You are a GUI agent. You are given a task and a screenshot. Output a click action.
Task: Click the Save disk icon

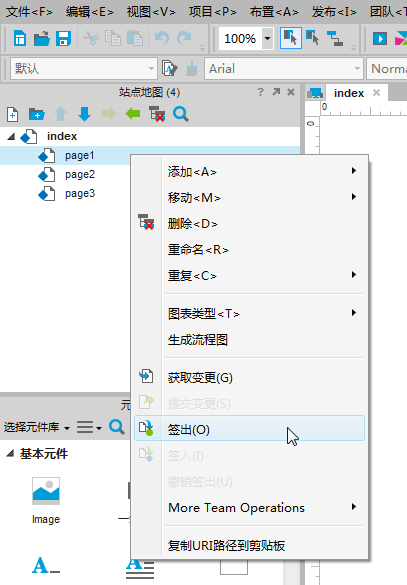(63, 38)
